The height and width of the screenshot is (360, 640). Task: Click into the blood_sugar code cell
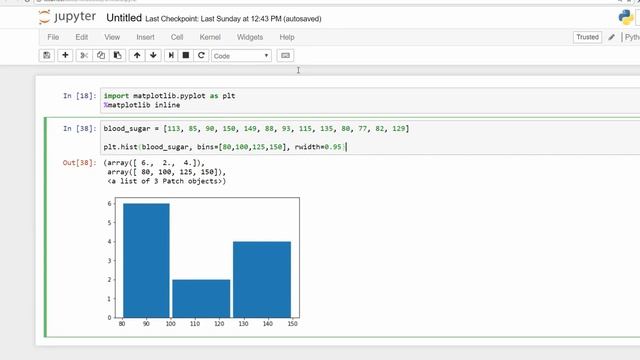[370, 138]
